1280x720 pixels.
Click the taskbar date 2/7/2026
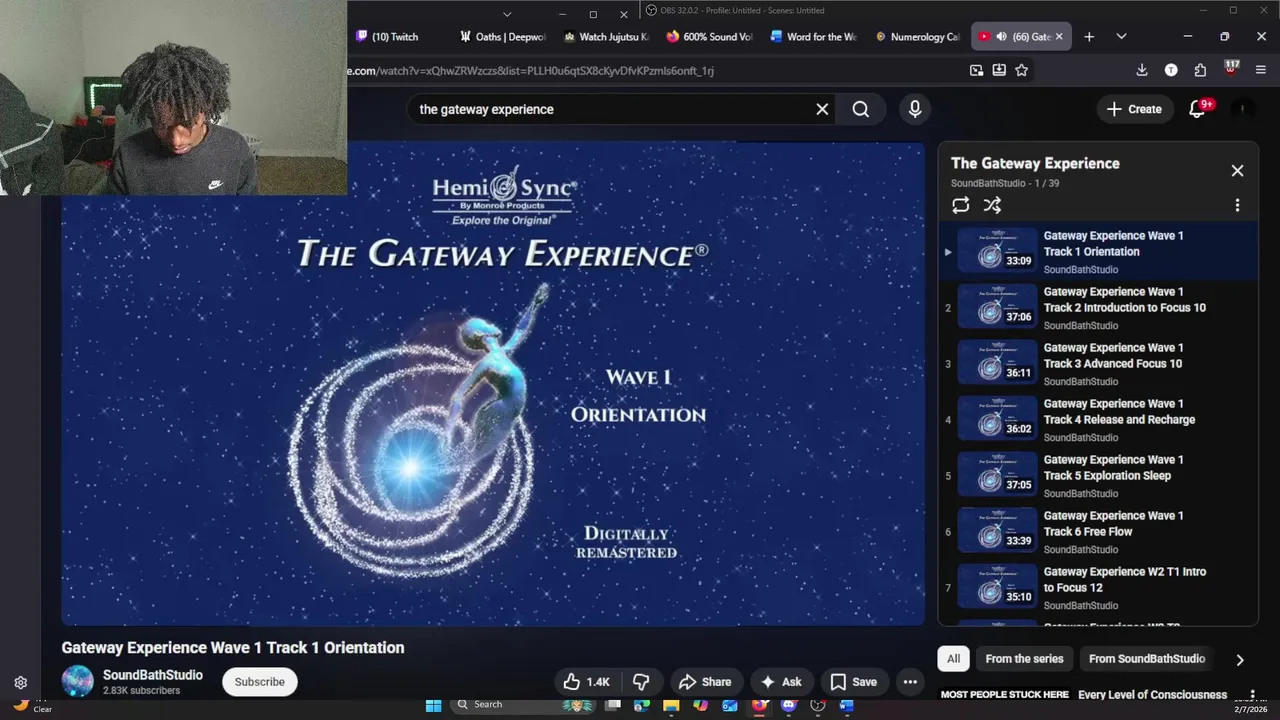click(1249, 709)
